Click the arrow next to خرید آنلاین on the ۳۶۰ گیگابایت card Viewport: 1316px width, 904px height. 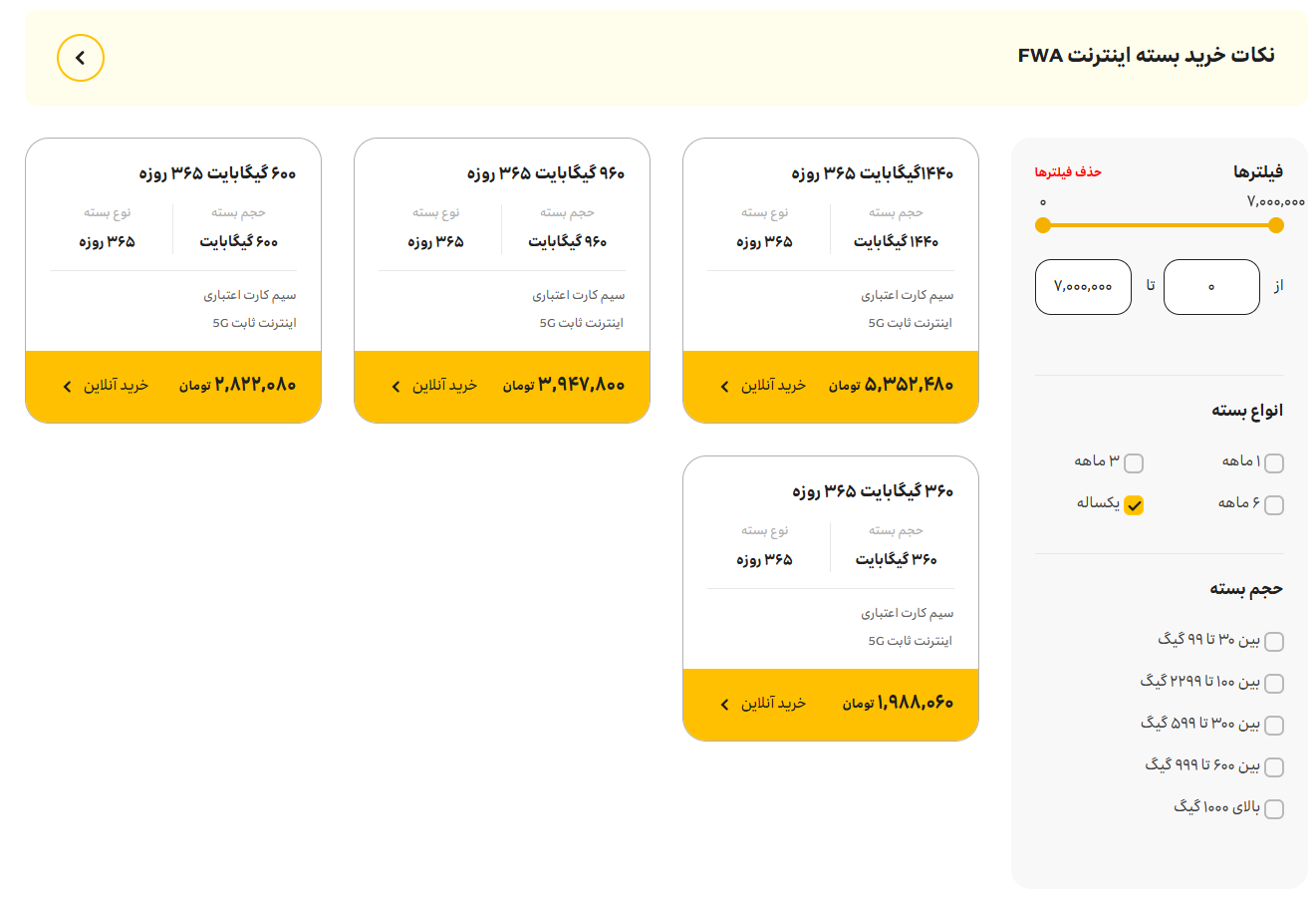coord(724,705)
